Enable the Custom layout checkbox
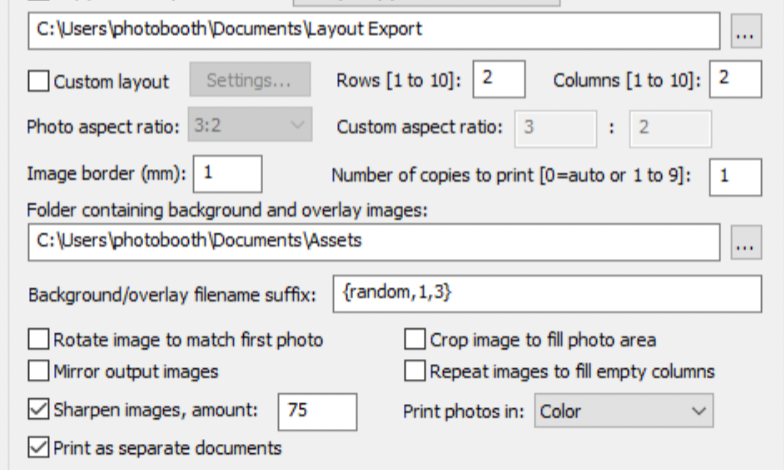784x470 pixels. click(39, 81)
